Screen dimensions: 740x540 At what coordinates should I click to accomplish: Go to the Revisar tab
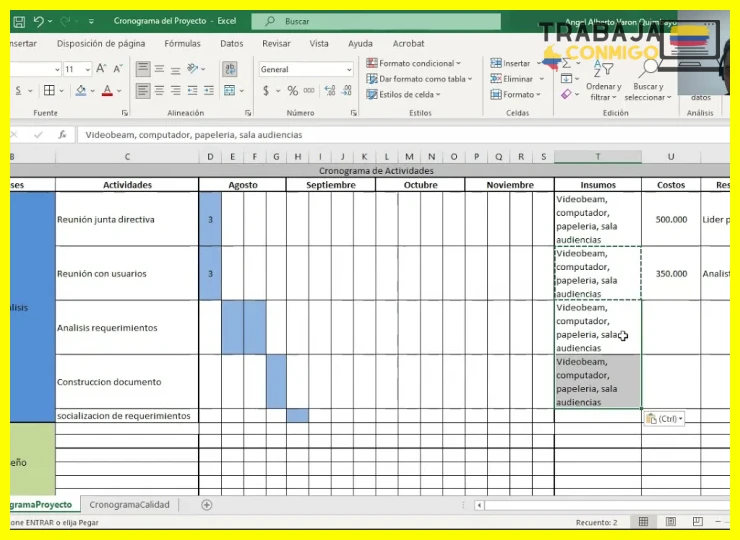276,43
